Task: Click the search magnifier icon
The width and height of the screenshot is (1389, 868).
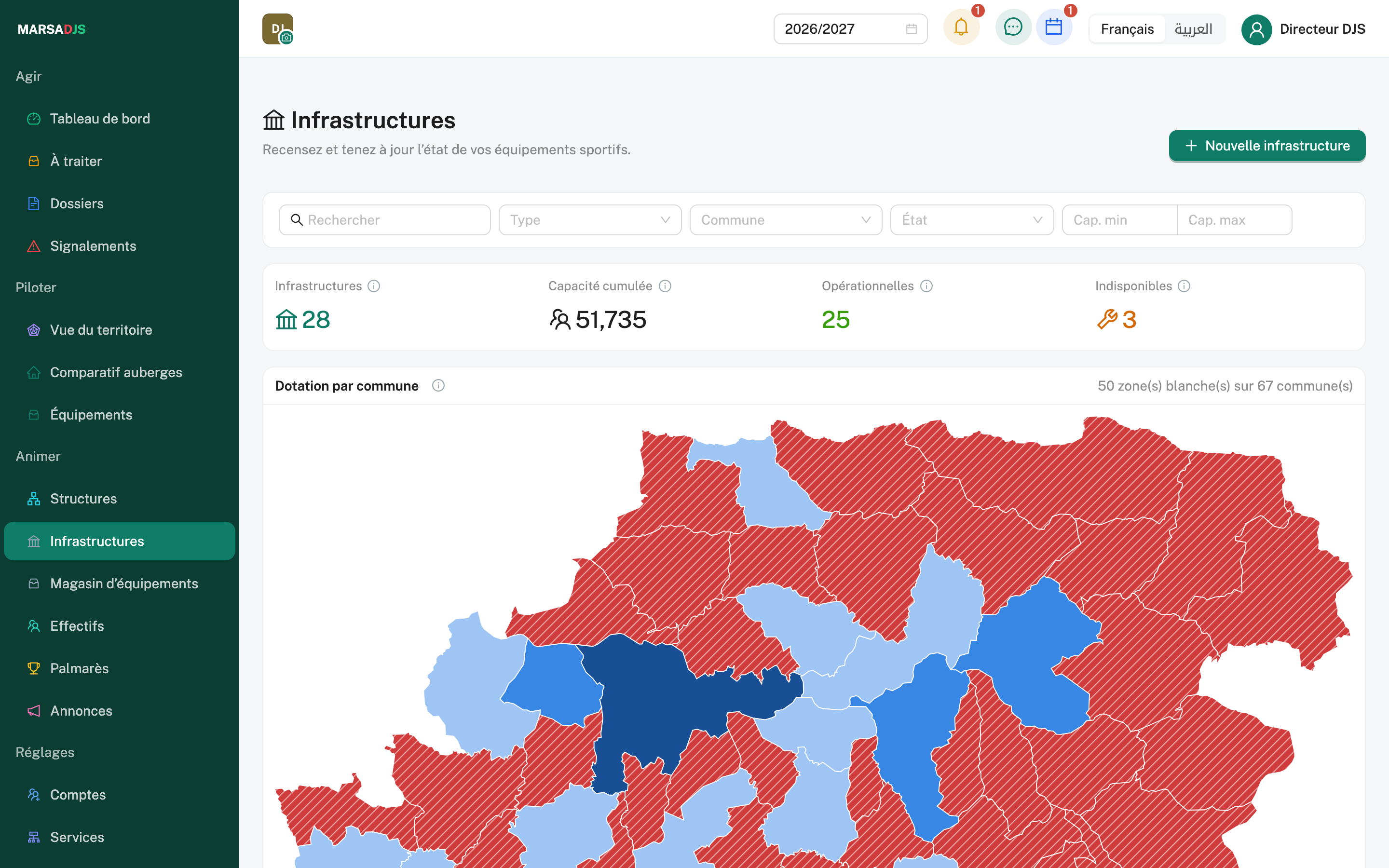Action: (x=297, y=220)
